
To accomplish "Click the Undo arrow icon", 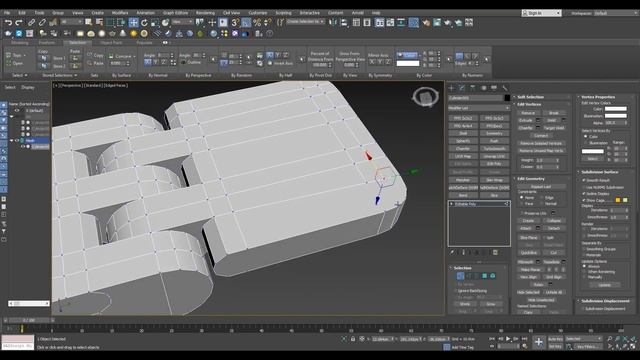I will [9, 22].
